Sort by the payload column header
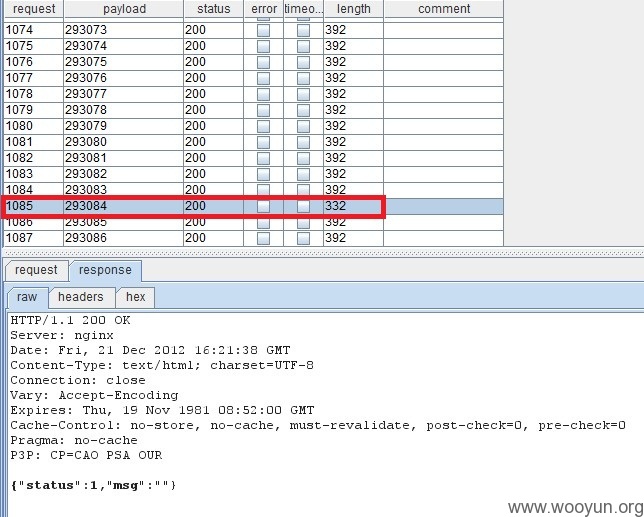This screenshot has height=517, width=644. point(124,9)
